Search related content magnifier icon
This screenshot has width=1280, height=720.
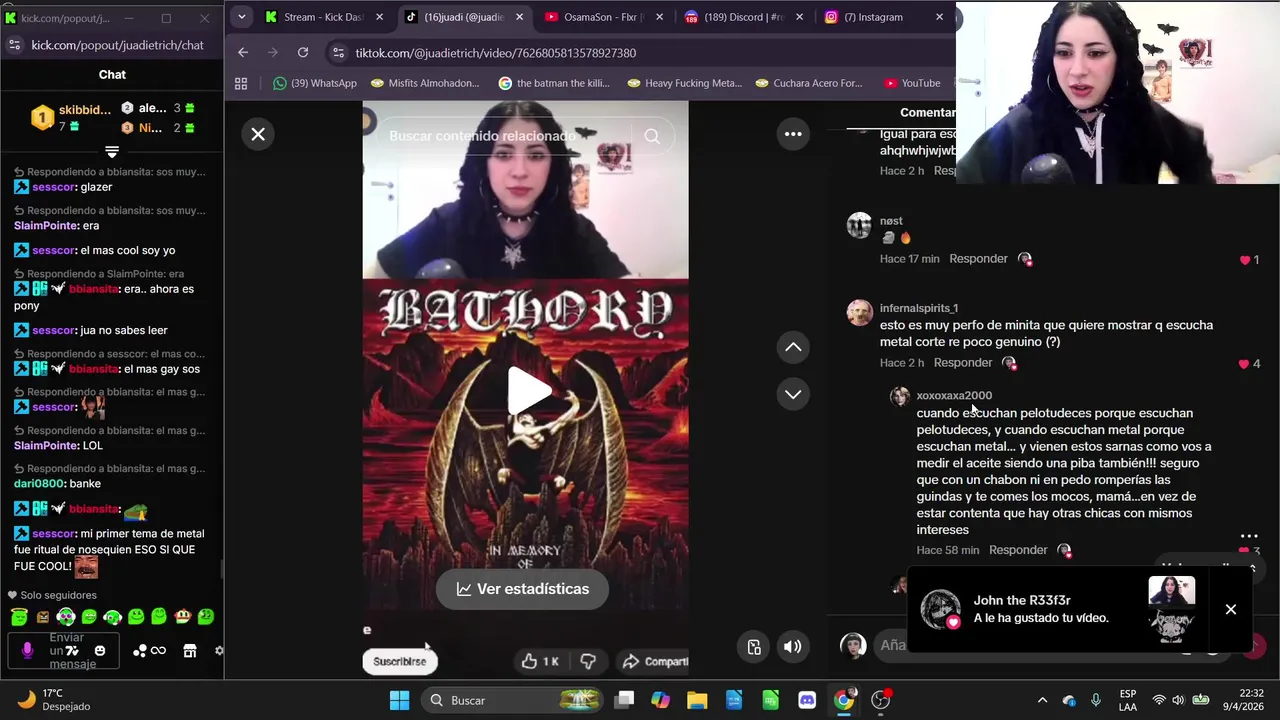pos(652,136)
